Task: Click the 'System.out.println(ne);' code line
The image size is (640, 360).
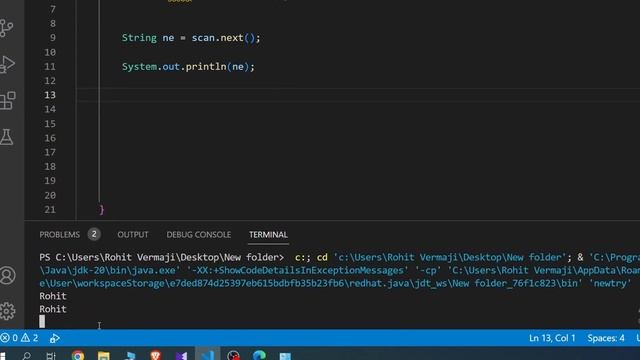Action: 188,67
